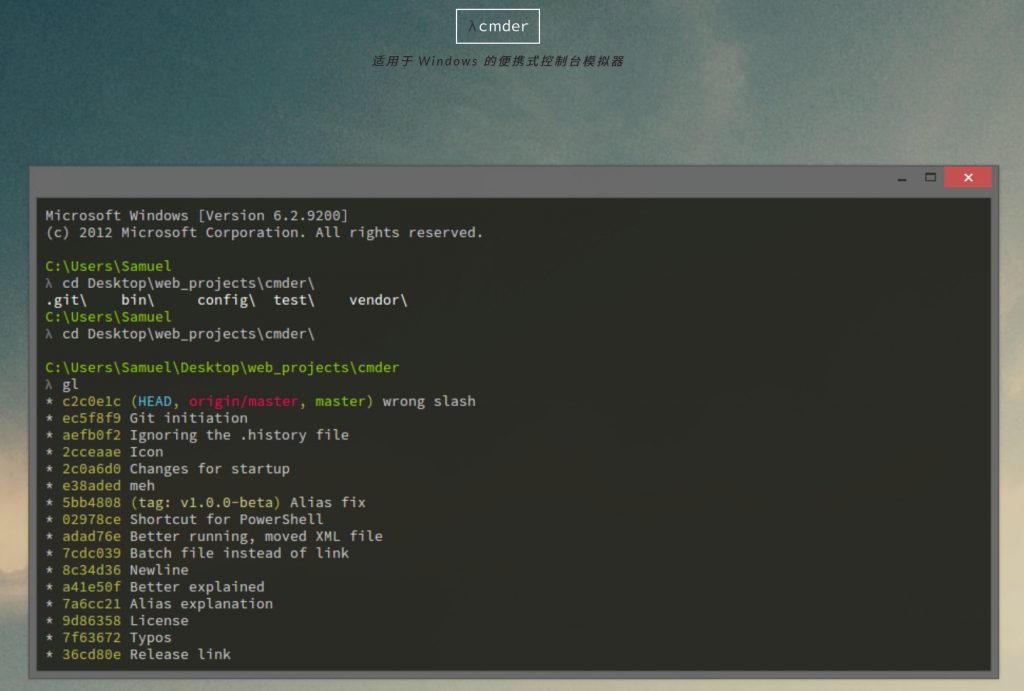Click the red 'origin/master' ref label
This screenshot has width=1024, height=691.
[243, 401]
